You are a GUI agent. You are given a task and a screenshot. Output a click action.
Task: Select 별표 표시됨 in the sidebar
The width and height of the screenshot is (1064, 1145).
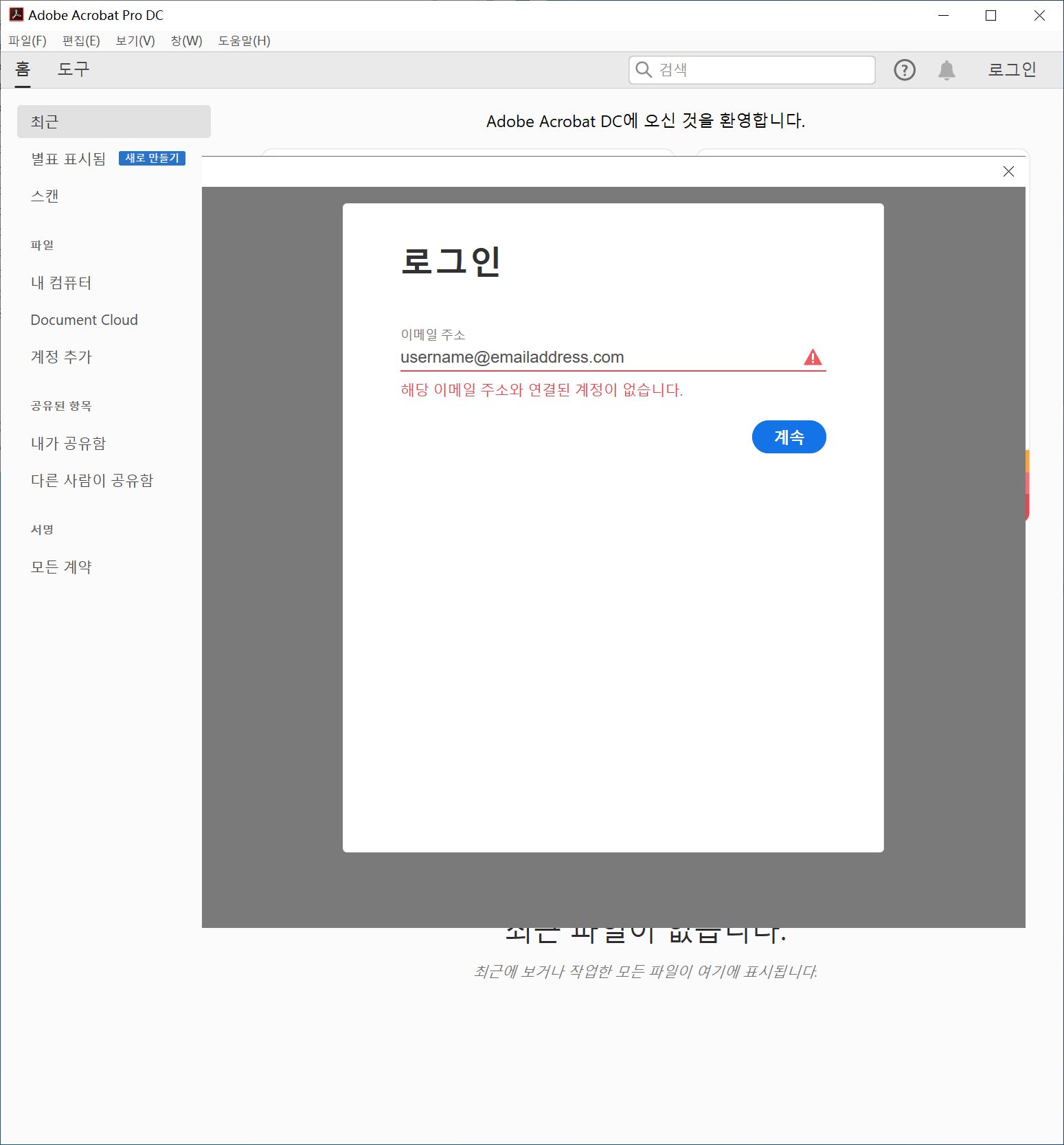pyautogui.click(x=68, y=159)
